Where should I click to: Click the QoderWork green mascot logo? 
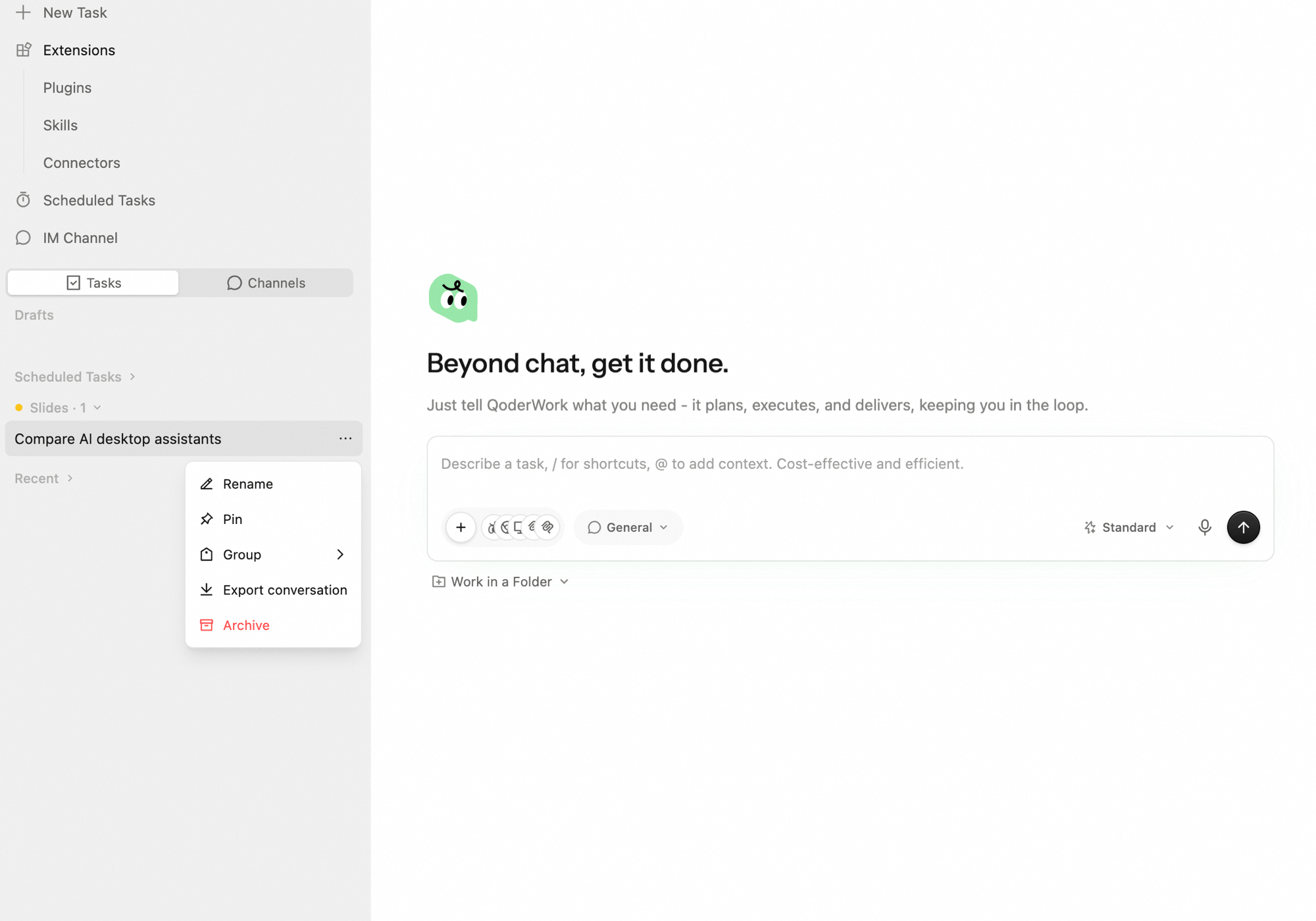click(453, 298)
